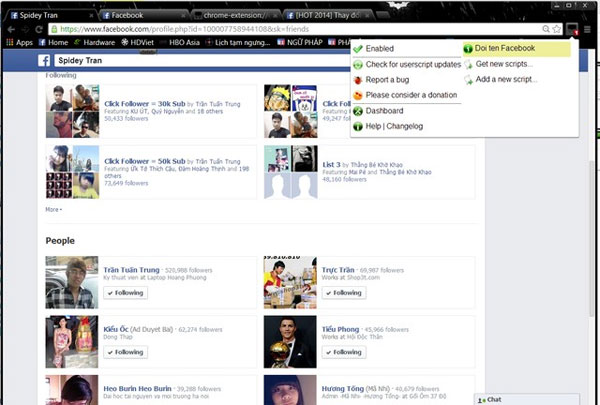
Task: Click the red bug icon beside Report a bug
Action: 358,80
